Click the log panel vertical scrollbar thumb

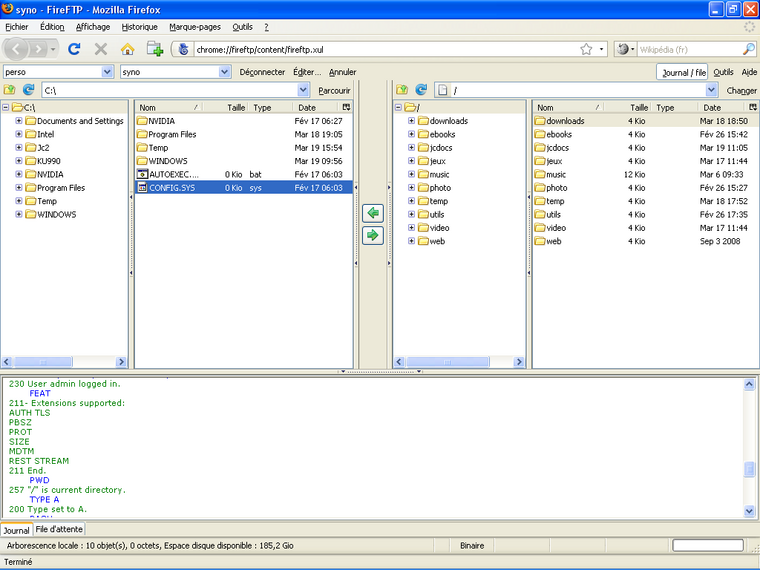tap(749, 469)
